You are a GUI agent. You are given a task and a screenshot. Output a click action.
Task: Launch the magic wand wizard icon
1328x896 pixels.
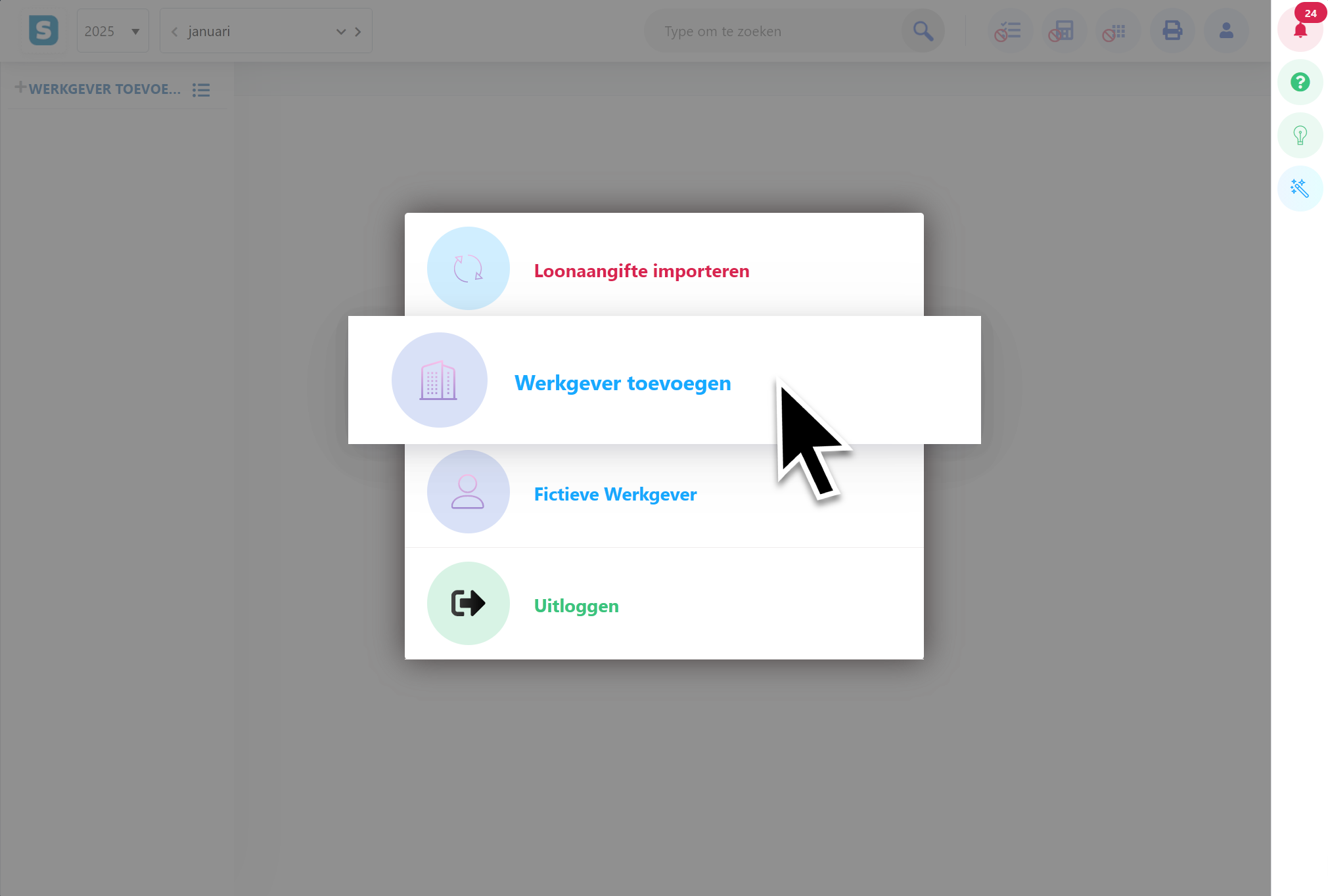tap(1299, 189)
